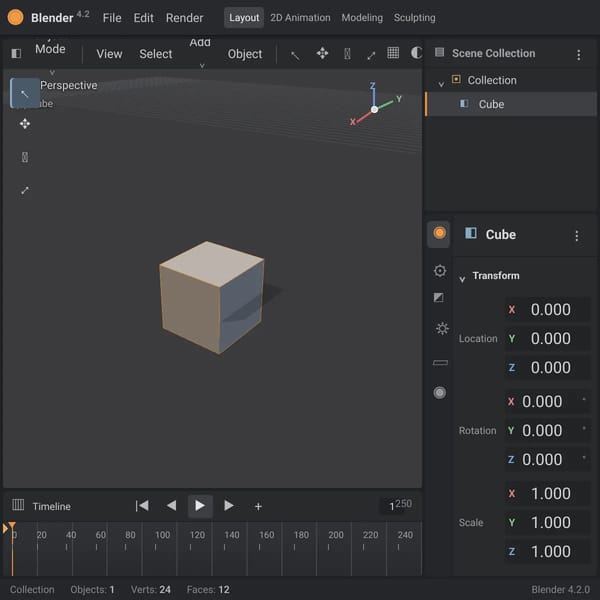Click the Scene Collection icon in outliner

(439, 52)
